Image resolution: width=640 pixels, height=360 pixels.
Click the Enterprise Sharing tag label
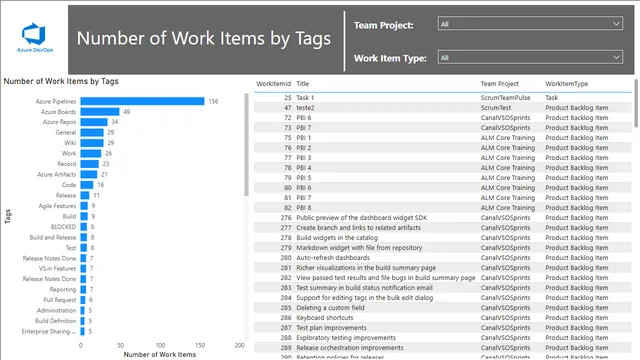[49, 331]
